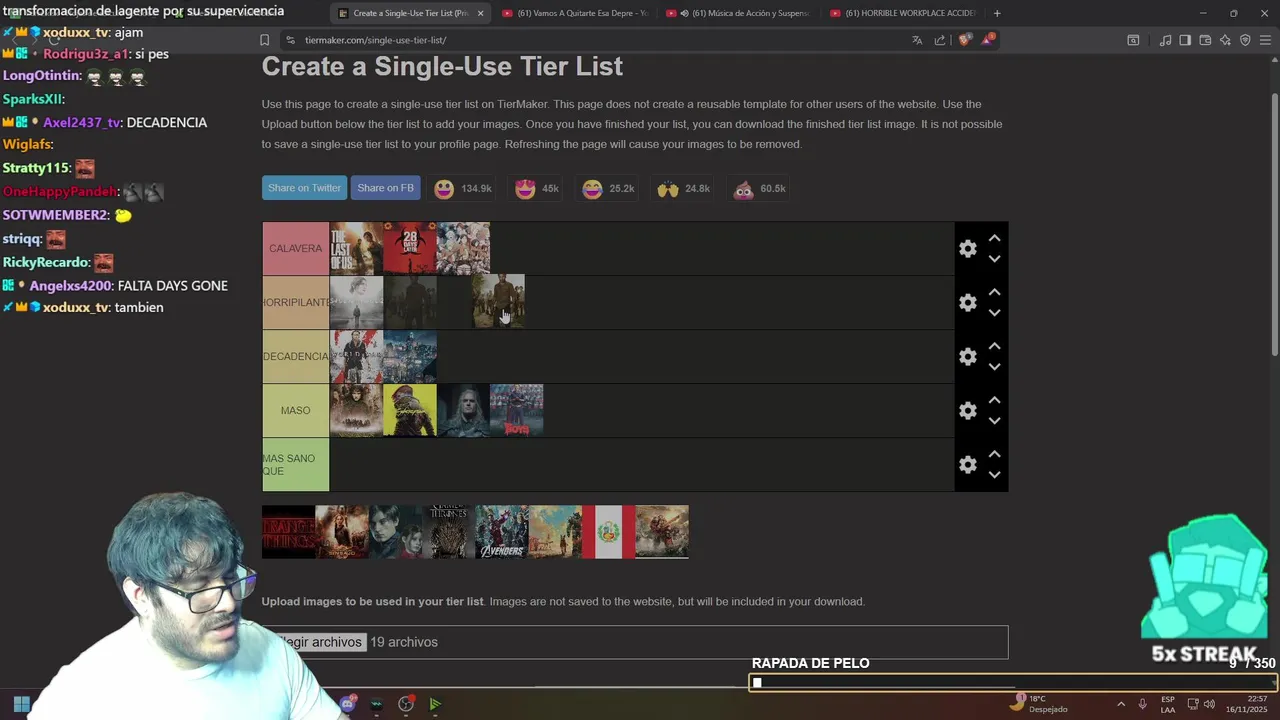Move CALAVERA row up with arrow
This screenshot has width=1280, height=720.
[994, 239]
